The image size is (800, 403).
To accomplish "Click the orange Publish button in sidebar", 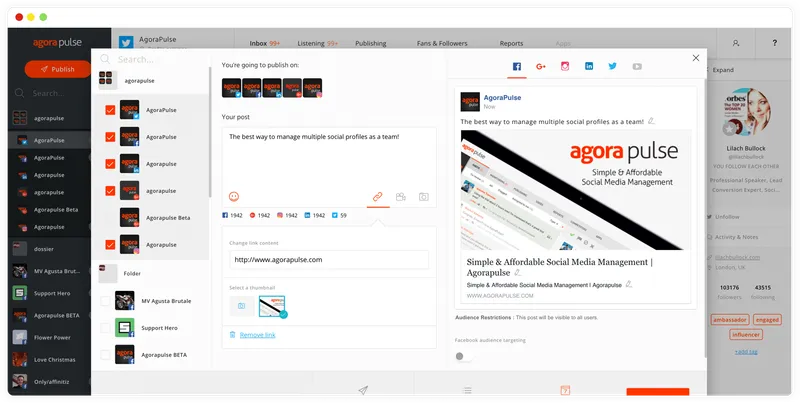I will click(x=58, y=69).
